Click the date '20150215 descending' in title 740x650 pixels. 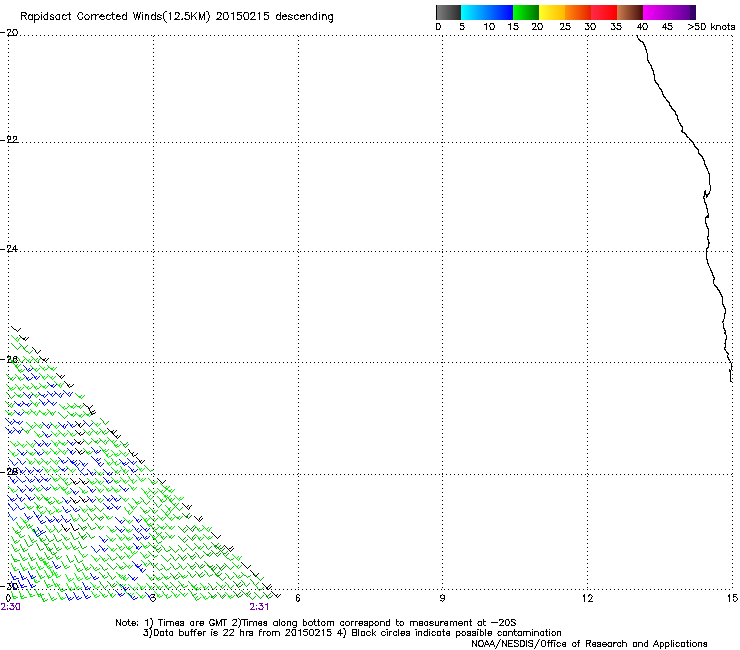[x=275, y=17]
